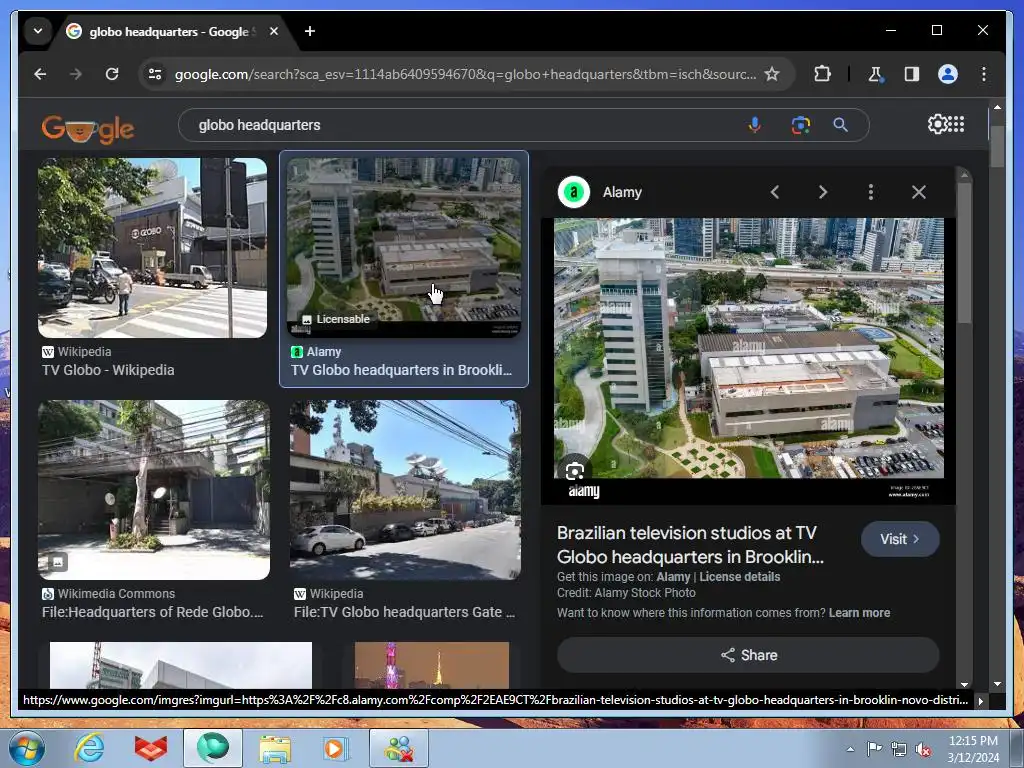Open the taskbar clock showing 12:15 PM

[x=973, y=749]
